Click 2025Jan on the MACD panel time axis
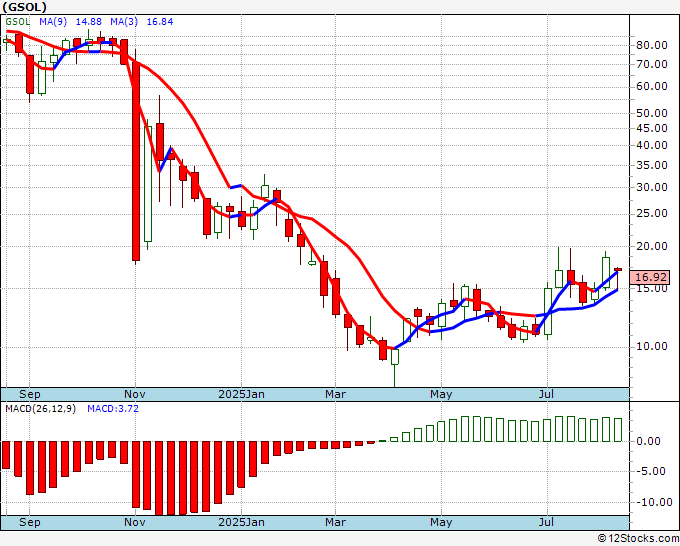Image resolution: width=680 pixels, height=546 pixels. pos(242,522)
